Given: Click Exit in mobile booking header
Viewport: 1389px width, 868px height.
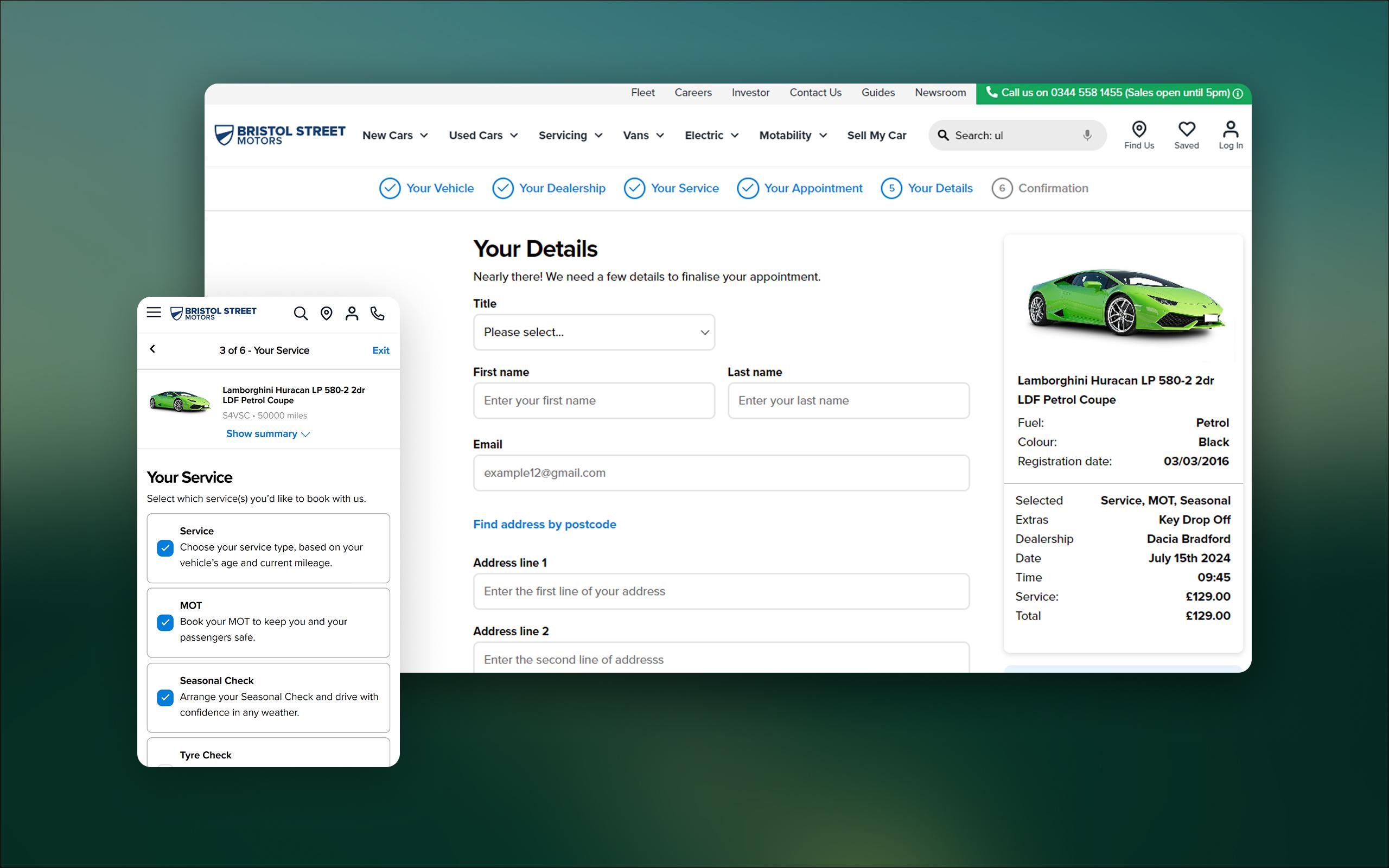Looking at the screenshot, I should pos(380,350).
